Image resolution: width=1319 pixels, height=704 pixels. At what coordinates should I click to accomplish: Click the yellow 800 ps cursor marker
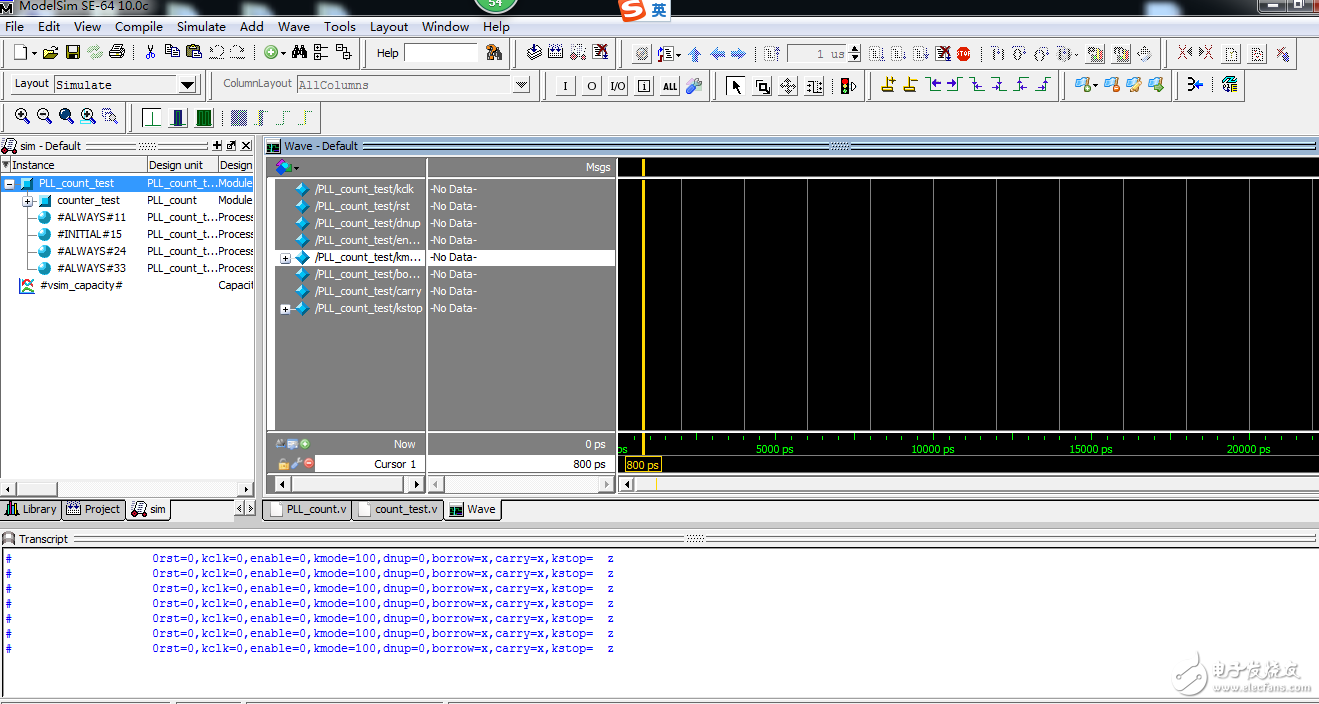click(642, 465)
